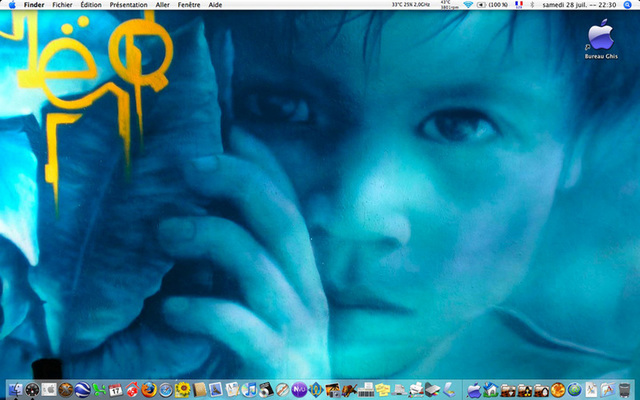Open the purple Apple logo Dock icon

coord(474,390)
